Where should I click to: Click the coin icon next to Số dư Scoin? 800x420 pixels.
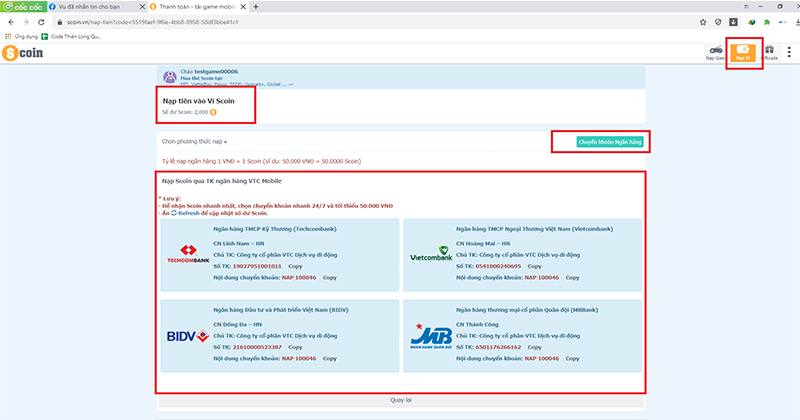(x=213, y=112)
